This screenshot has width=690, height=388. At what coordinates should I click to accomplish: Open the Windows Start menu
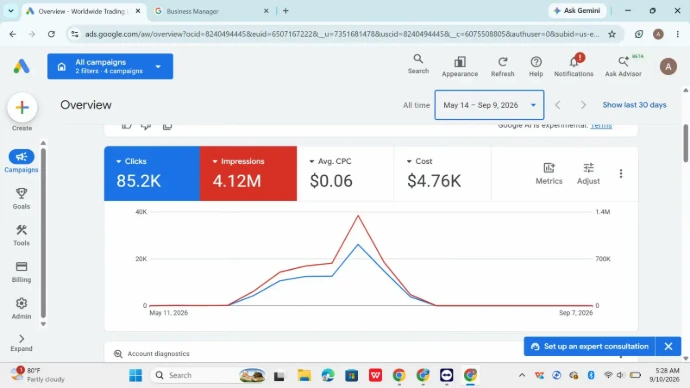[136, 375]
